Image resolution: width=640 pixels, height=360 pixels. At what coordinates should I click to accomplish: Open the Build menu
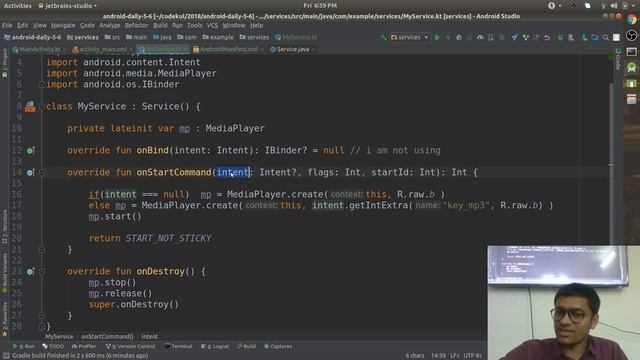[x=160, y=25]
